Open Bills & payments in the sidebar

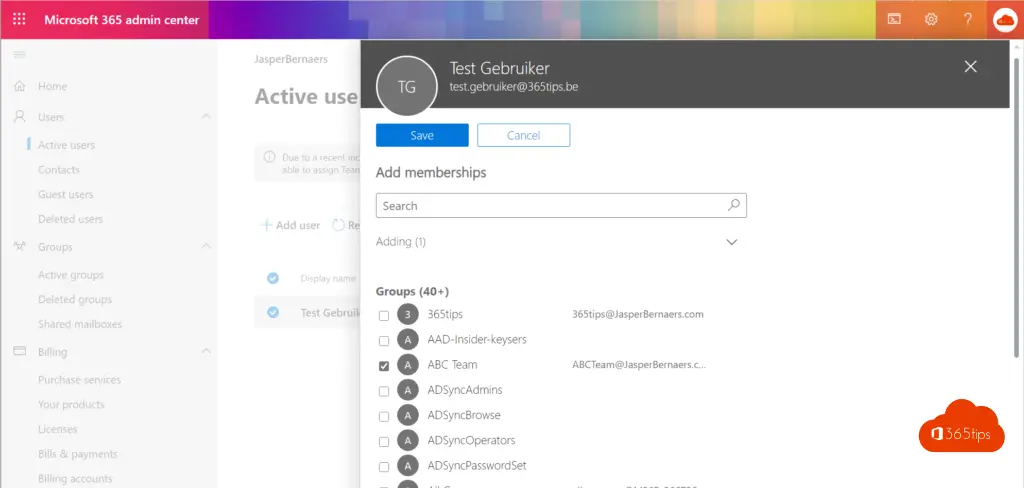click(78, 454)
